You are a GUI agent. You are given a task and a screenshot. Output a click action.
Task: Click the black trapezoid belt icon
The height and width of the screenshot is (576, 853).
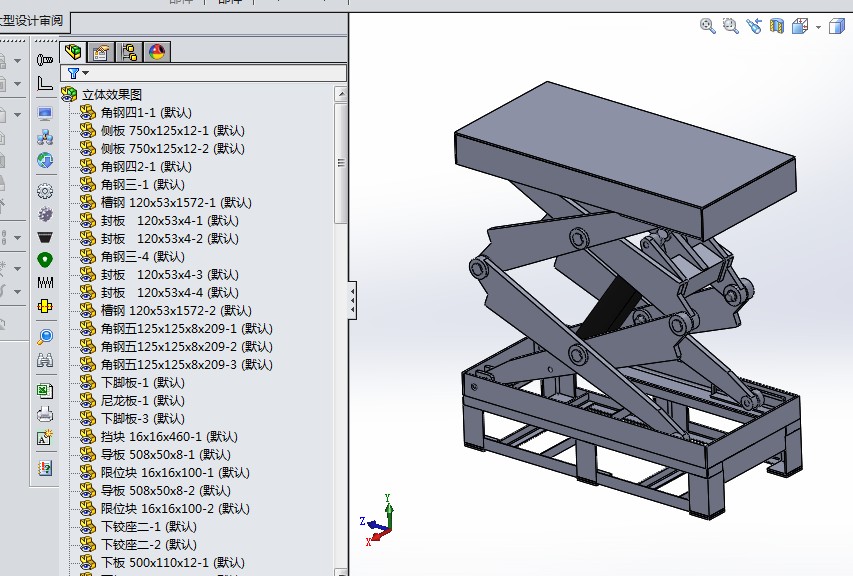coord(45,237)
